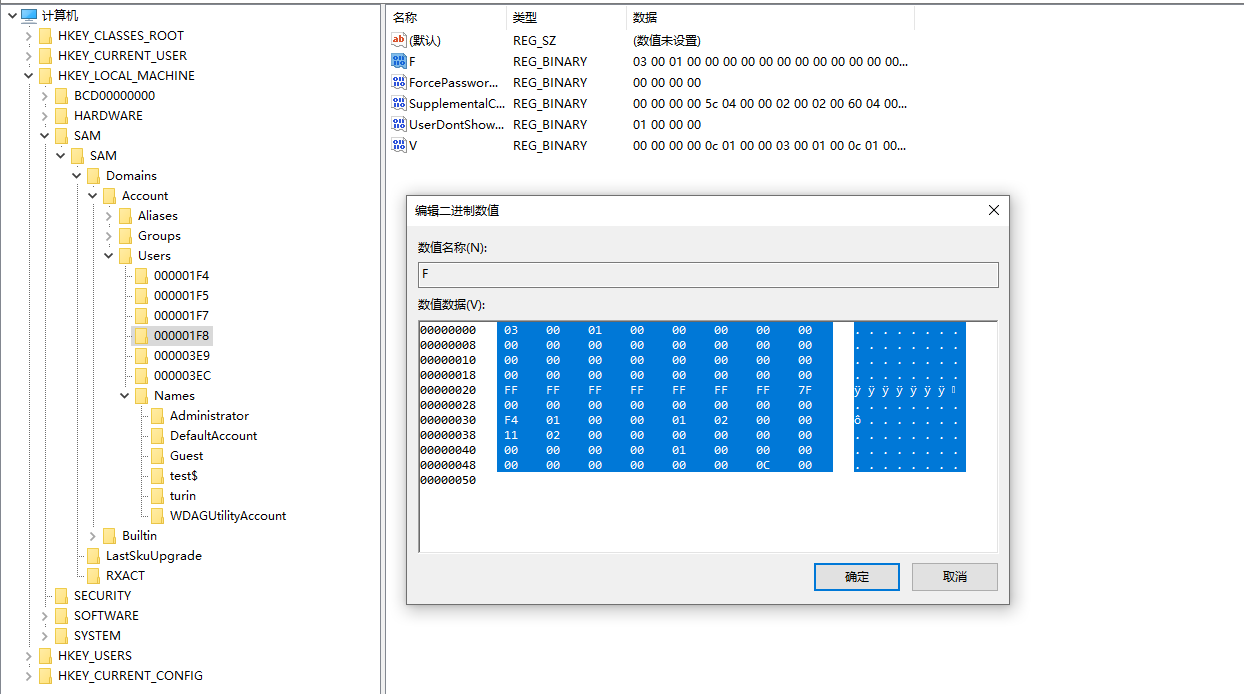Sort by the 数据 column header

[770, 17]
